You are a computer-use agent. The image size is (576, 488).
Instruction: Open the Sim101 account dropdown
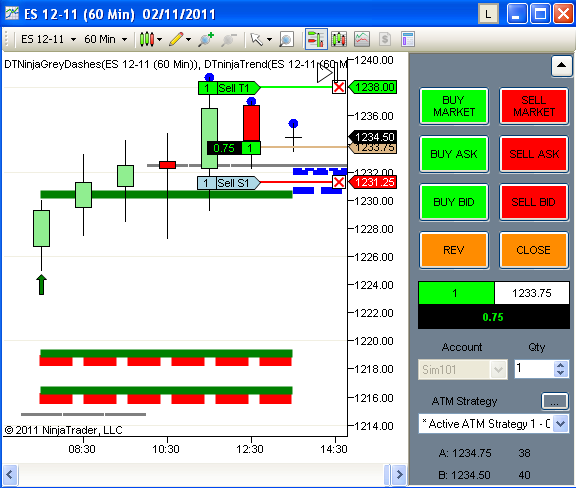tap(463, 369)
